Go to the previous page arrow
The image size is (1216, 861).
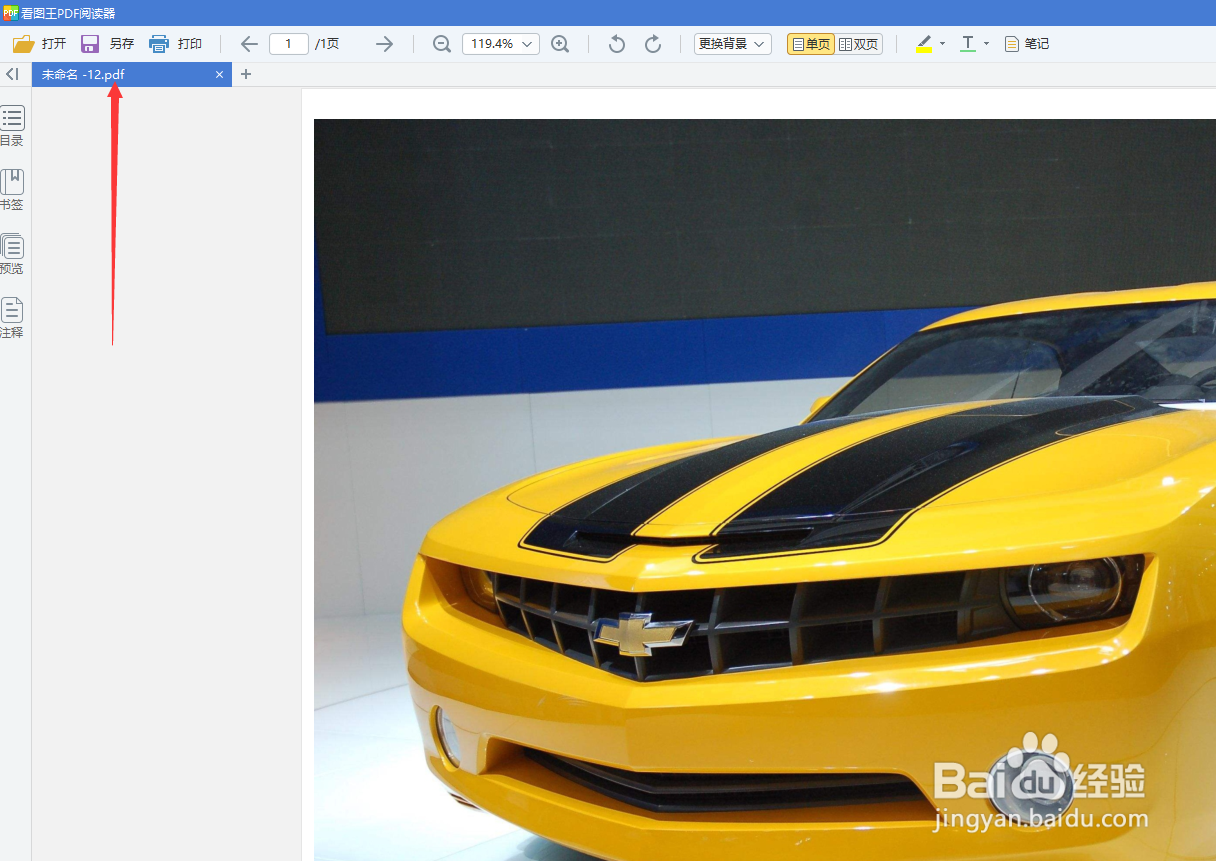[x=249, y=44]
